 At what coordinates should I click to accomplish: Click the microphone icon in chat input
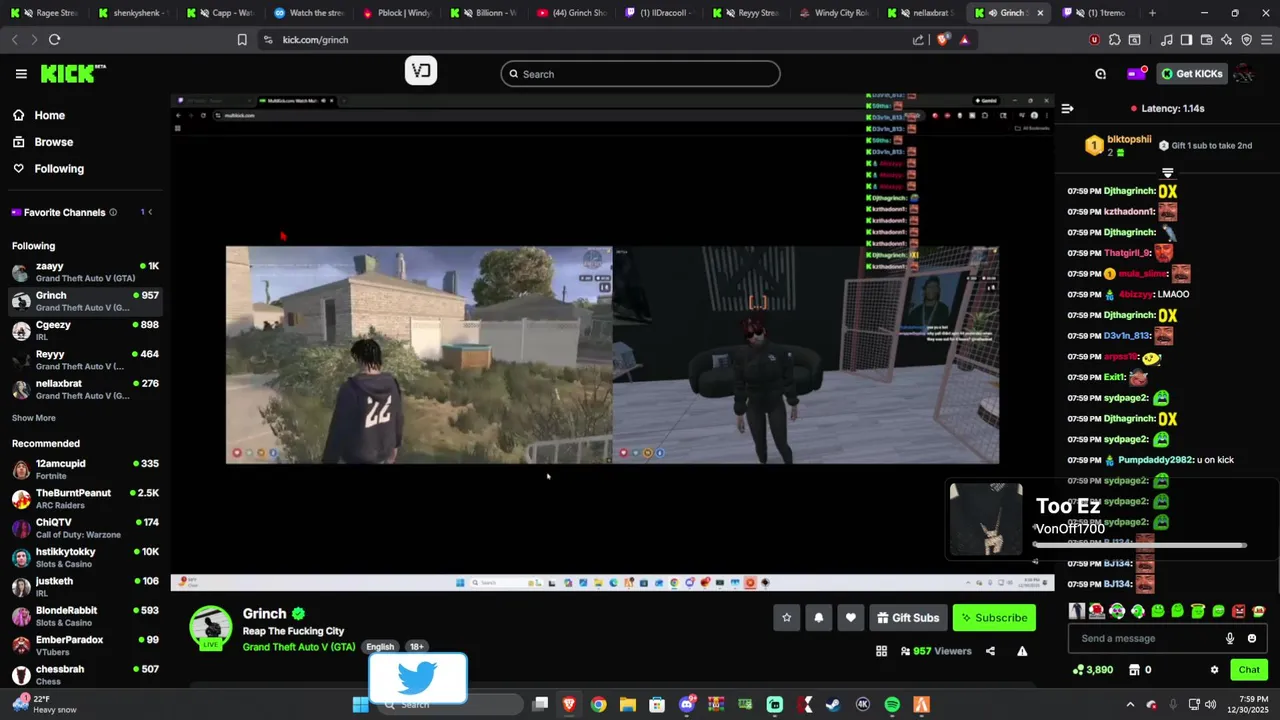1230,638
